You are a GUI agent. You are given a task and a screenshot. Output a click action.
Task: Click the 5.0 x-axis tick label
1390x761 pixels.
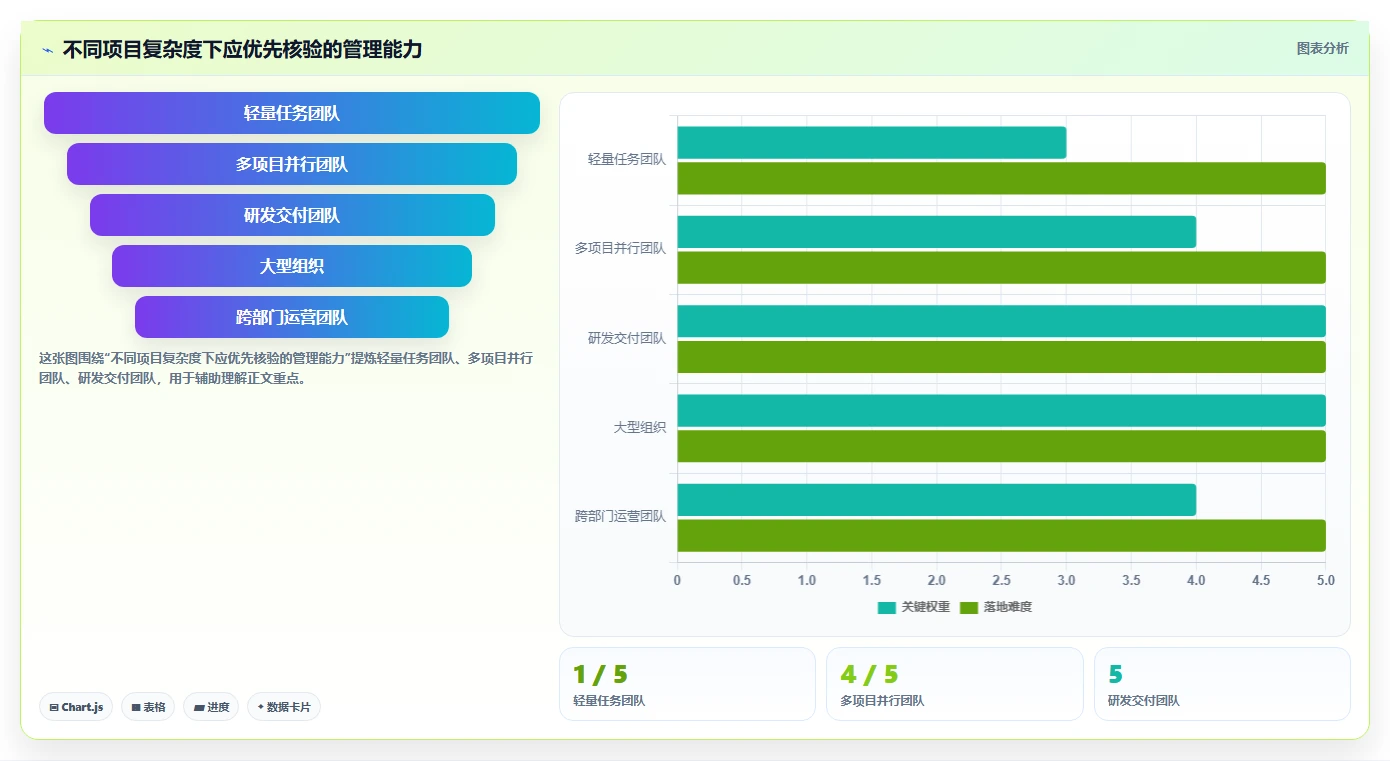(x=1325, y=580)
